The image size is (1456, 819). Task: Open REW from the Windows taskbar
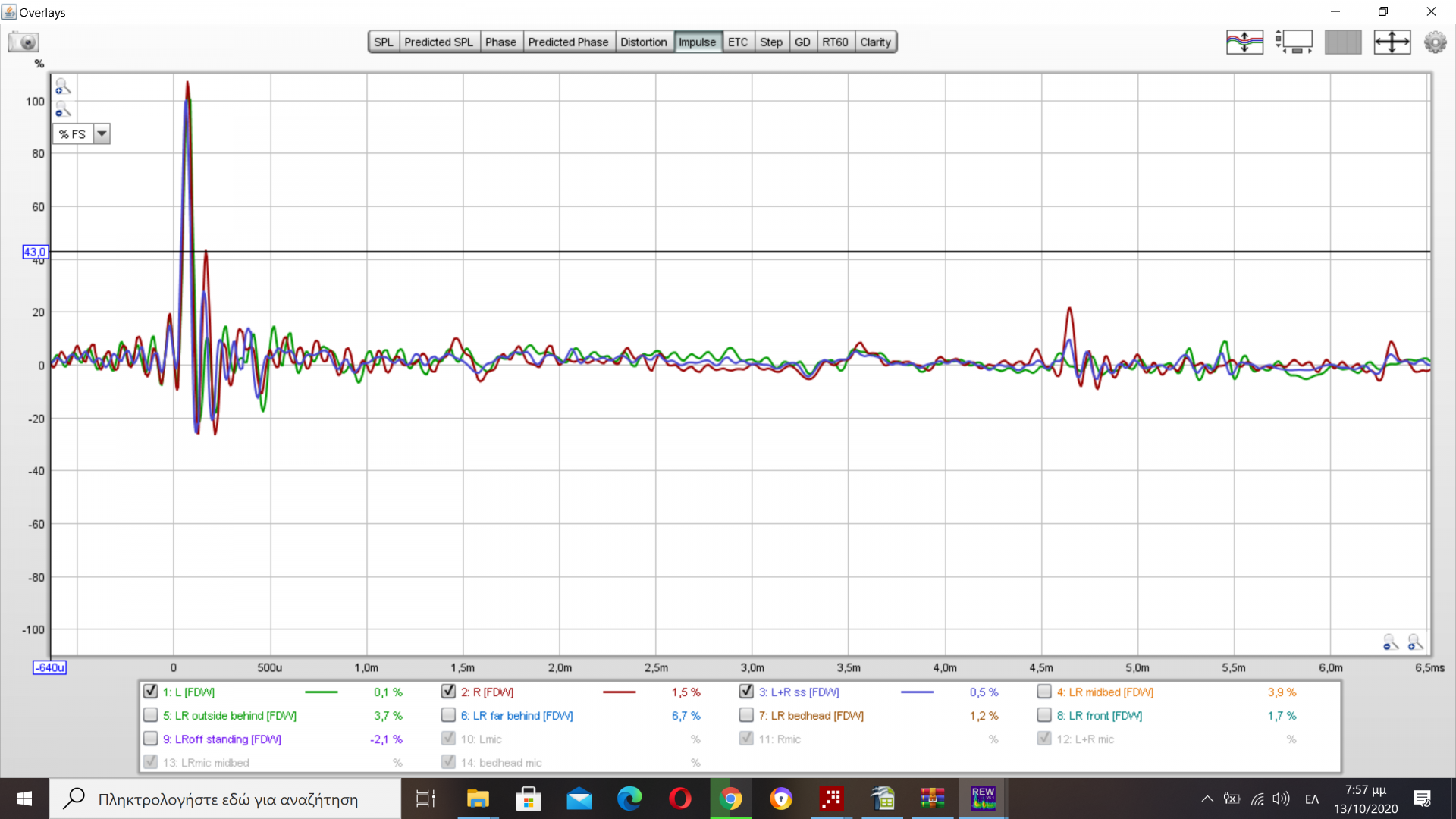[983, 799]
